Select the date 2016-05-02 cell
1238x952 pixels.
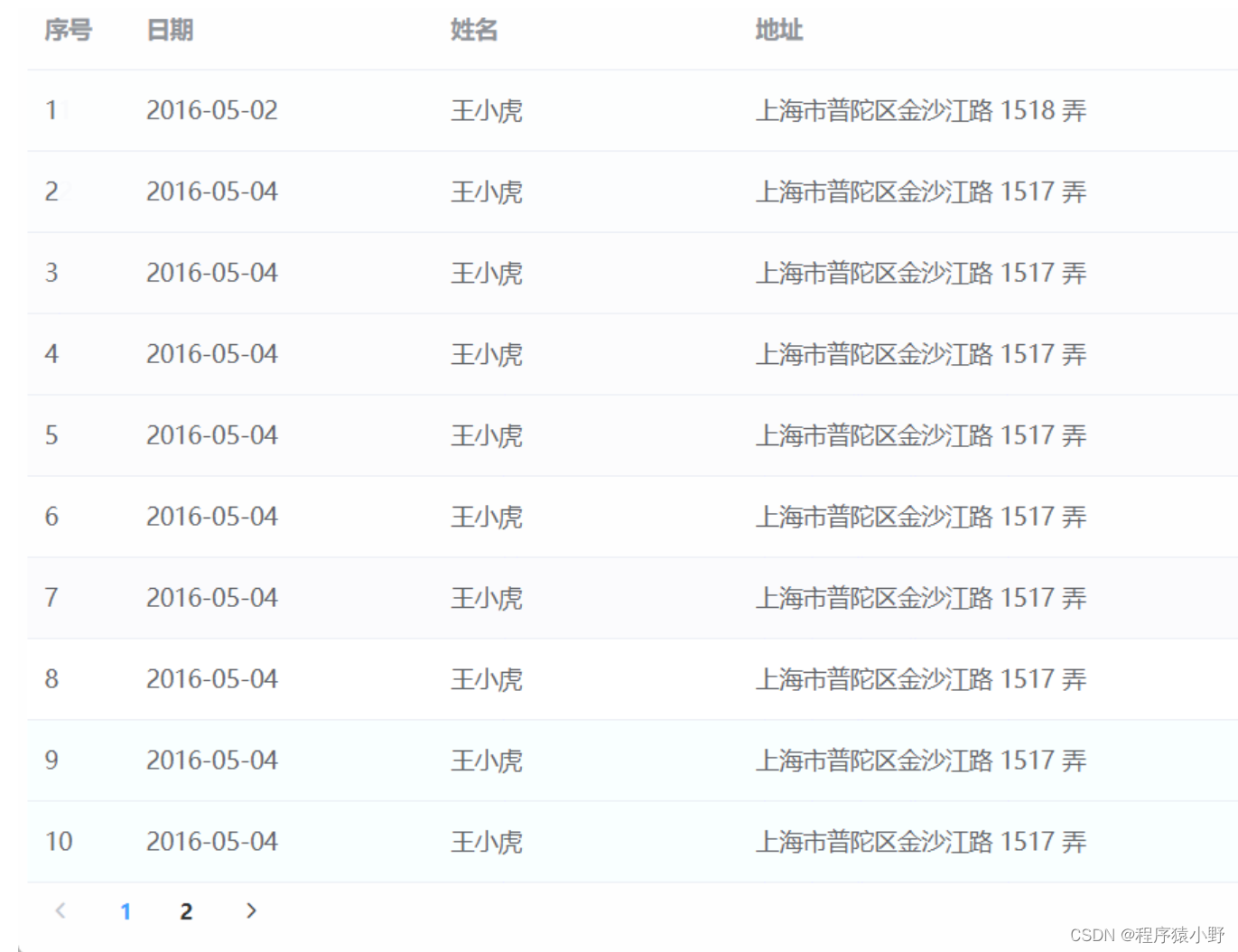212,110
